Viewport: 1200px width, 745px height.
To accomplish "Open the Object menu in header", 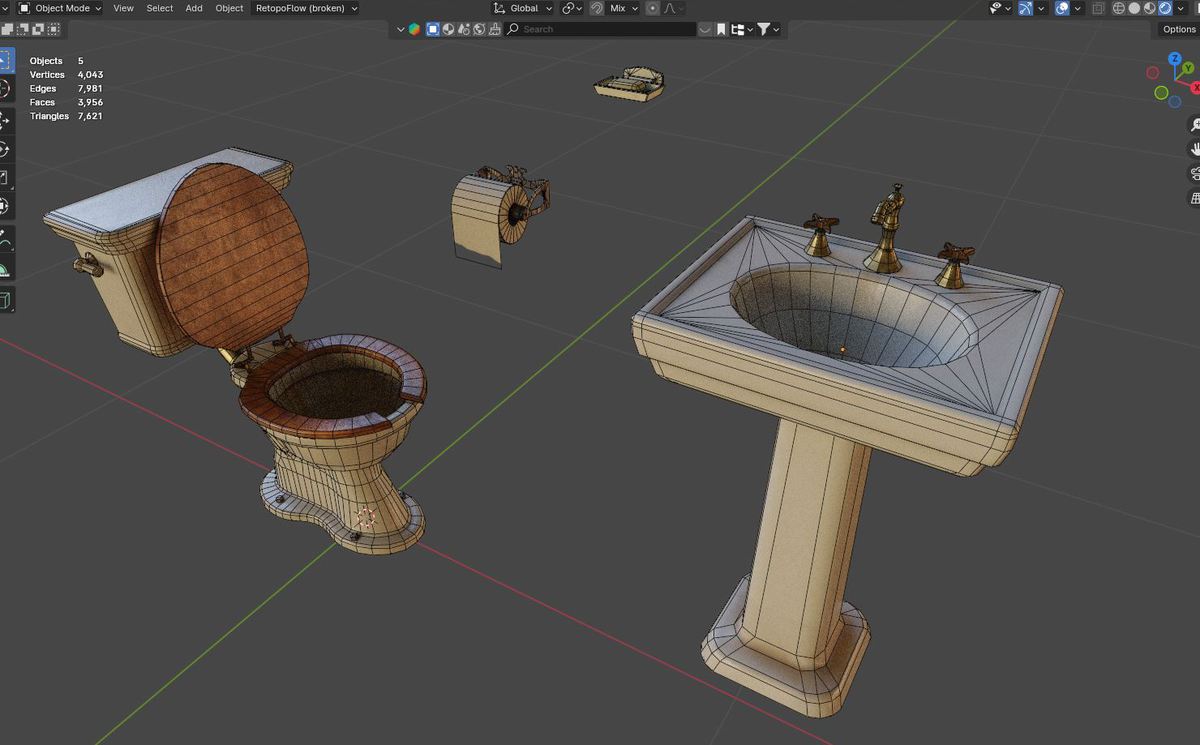I will (x=229, y=8).
